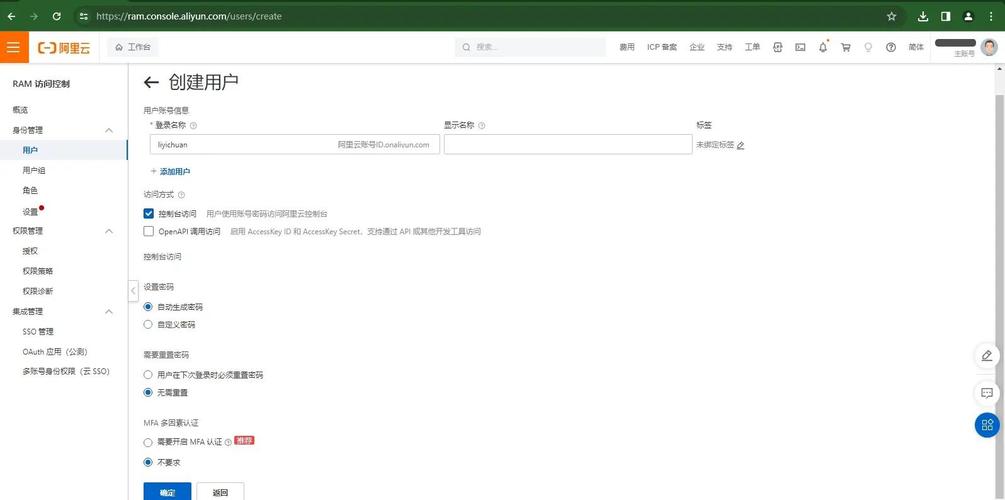Collapse the sidebar with the side arrow handle
The width and height of the screenshot is (1005, 500).
[133, 290]
